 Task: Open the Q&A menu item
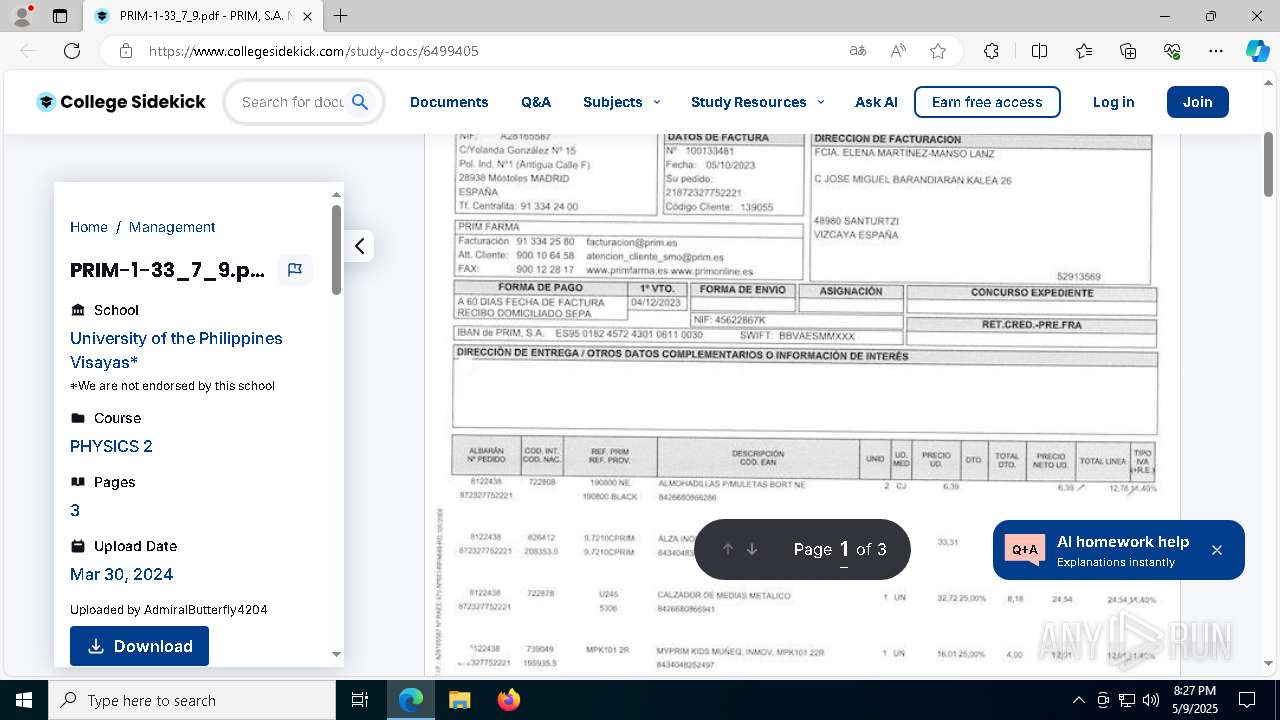click(x=536, y=102)
